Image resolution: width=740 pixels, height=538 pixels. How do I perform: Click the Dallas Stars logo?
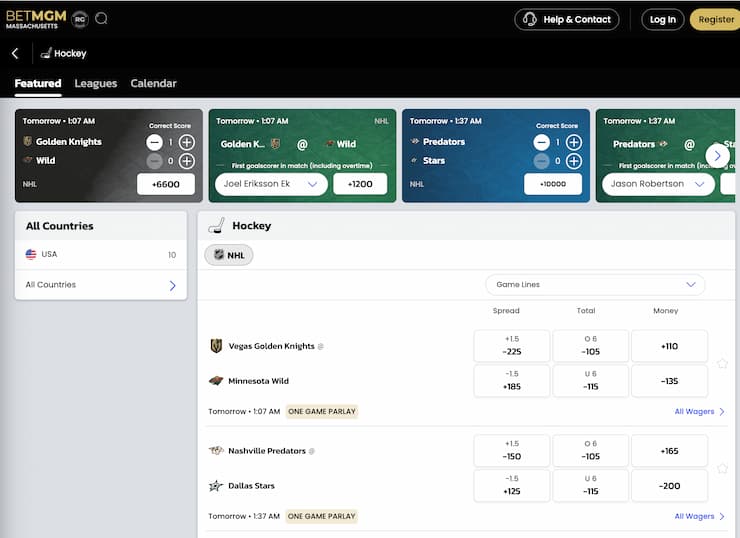(216, 486)
